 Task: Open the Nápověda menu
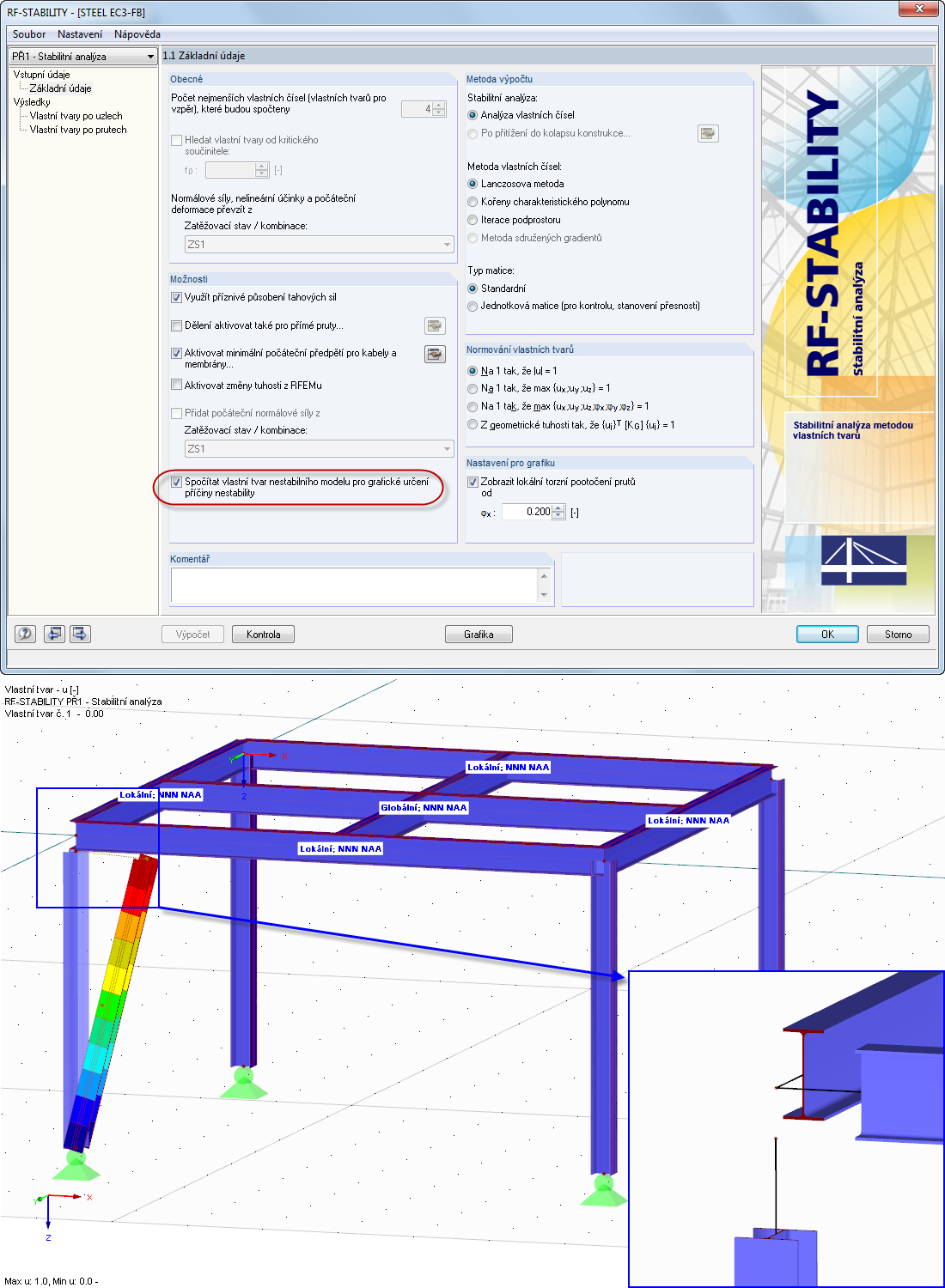[x=137, y=34]
